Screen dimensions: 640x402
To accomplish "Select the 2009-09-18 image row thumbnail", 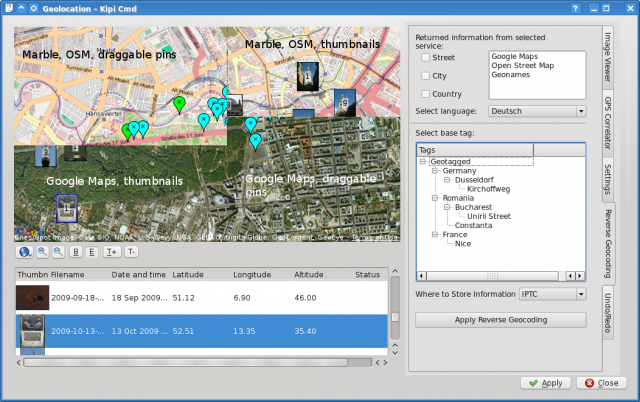I will pos(32,297).
